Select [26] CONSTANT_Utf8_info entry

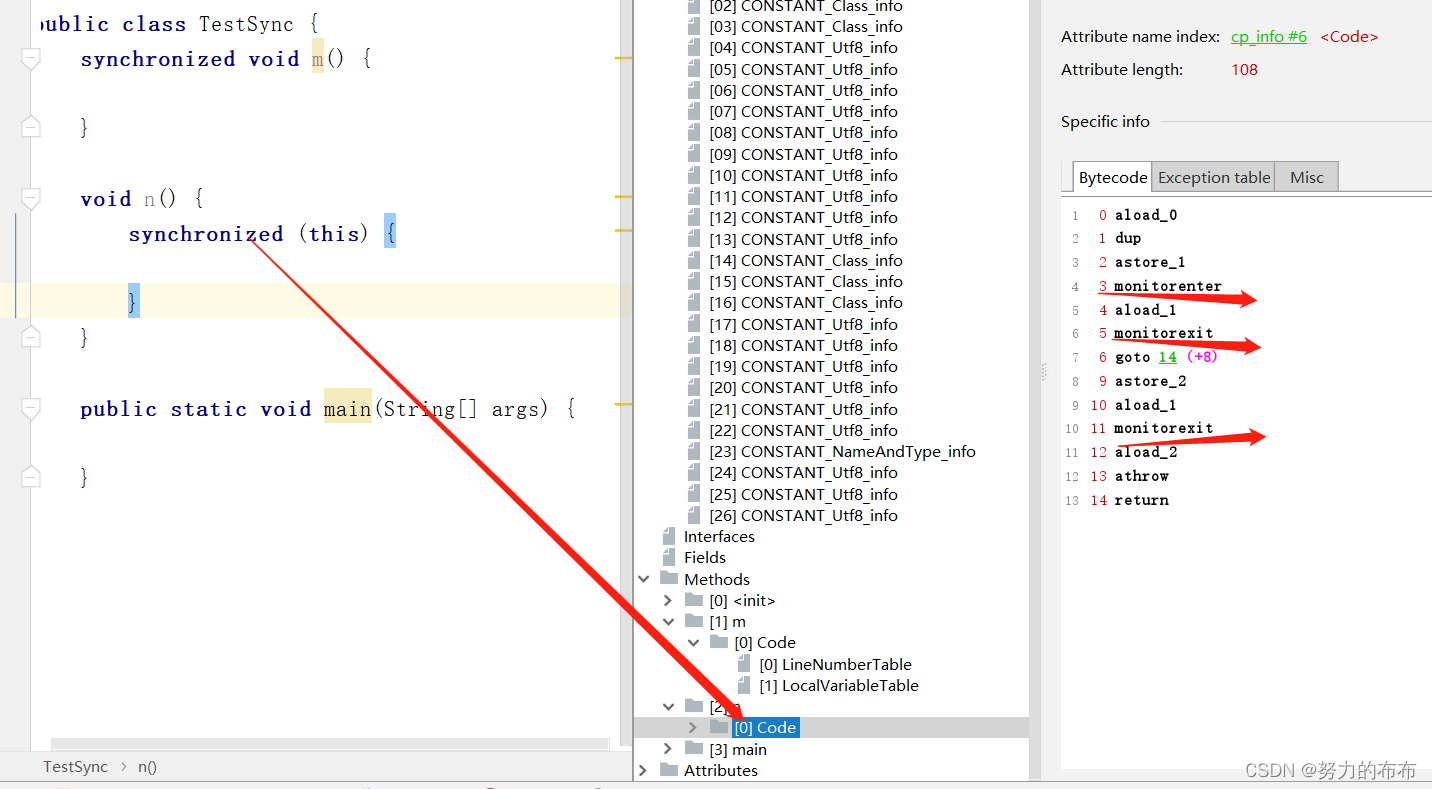[x=803, y=515]
